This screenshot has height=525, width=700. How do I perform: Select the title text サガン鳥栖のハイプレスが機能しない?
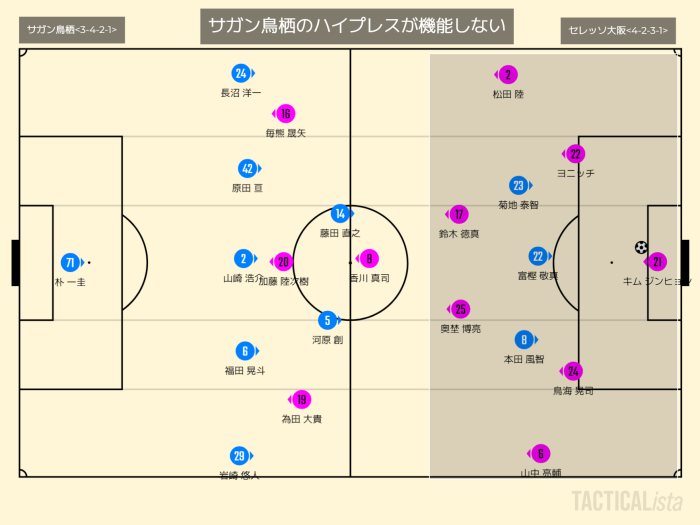point(357,26)
